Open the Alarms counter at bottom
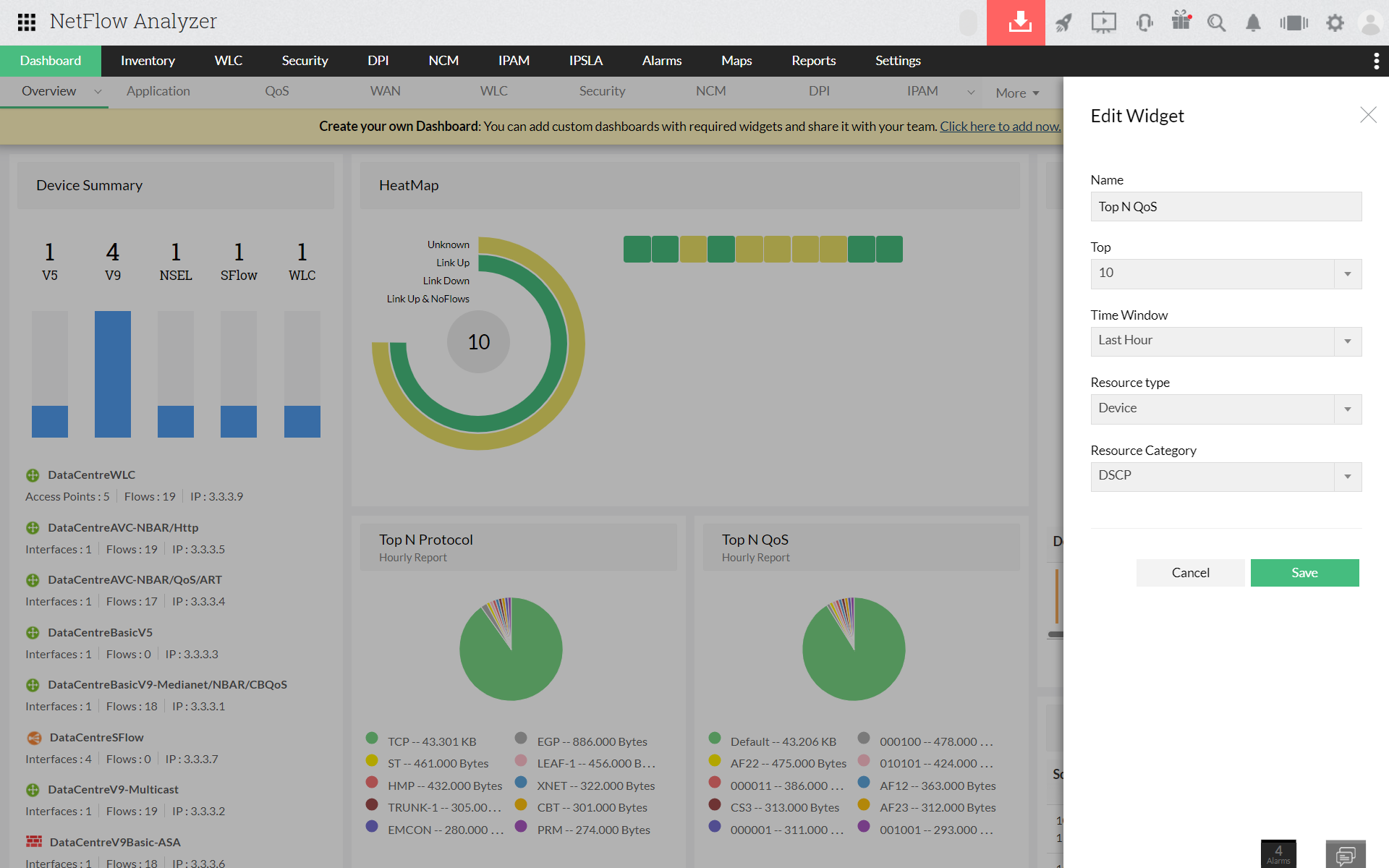 [x=1278, y=854]
